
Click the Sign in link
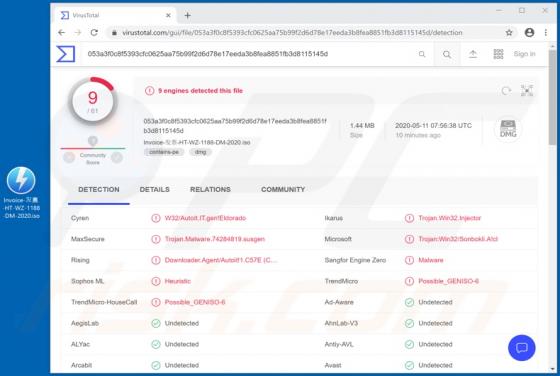[x=524, y=54]
